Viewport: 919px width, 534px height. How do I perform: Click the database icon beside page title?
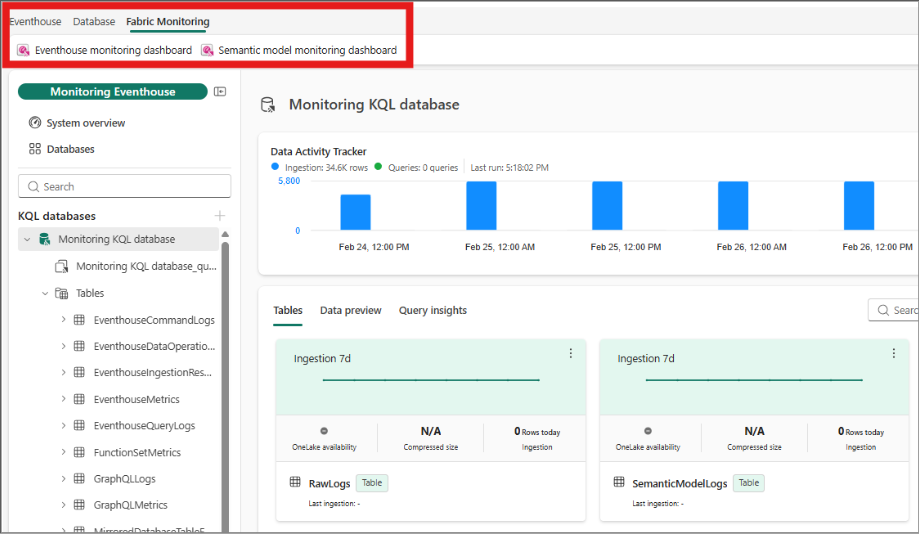[268, 105]
